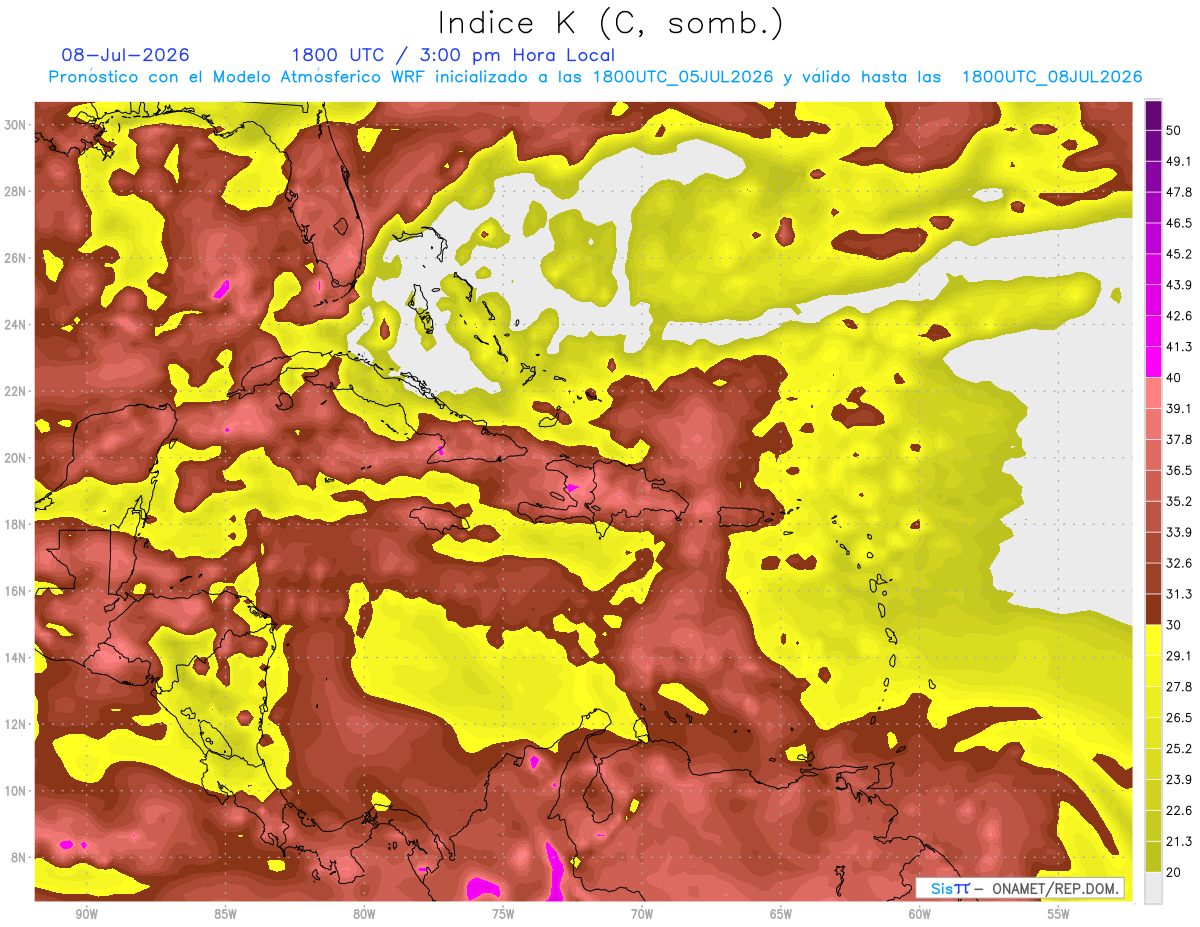Screen dimensions: 1200x927
Task: Select the 16N latitude label
Action: click(16, 591)
